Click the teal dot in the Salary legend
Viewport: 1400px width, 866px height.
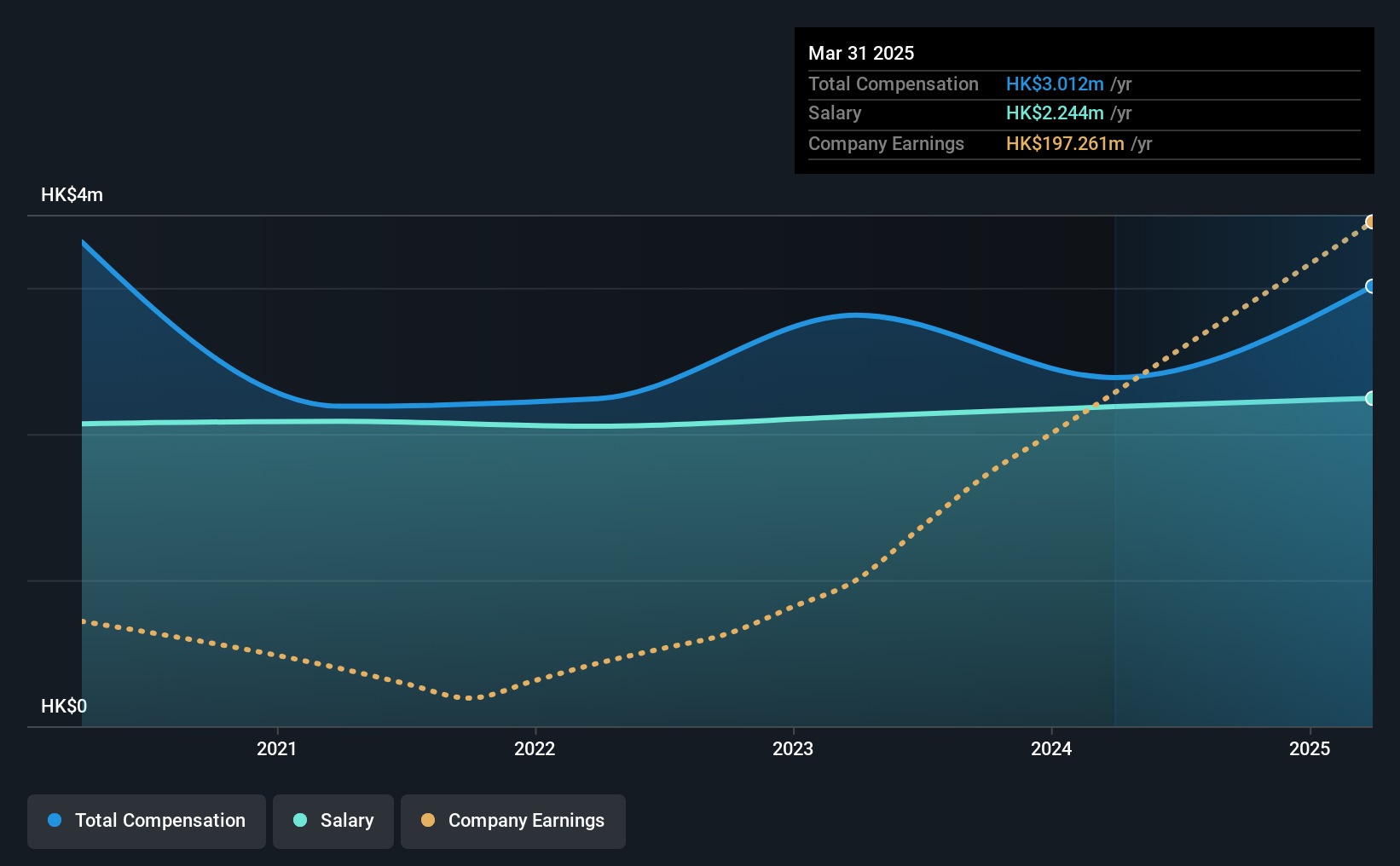pos(300,820)
